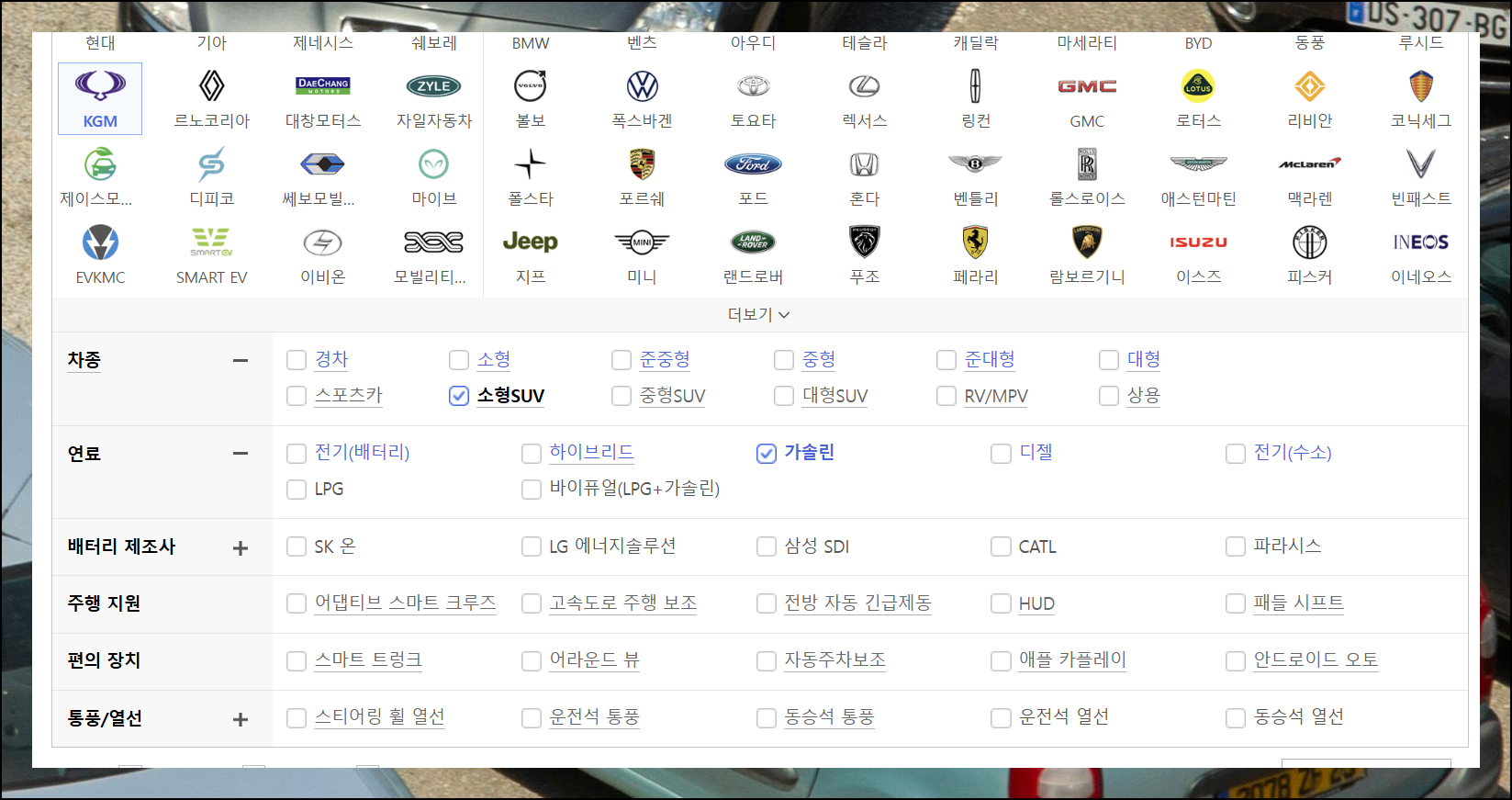
Task: Uncheck the 가솔린 fuel checkbox
Action: click(x=767, y=453)
